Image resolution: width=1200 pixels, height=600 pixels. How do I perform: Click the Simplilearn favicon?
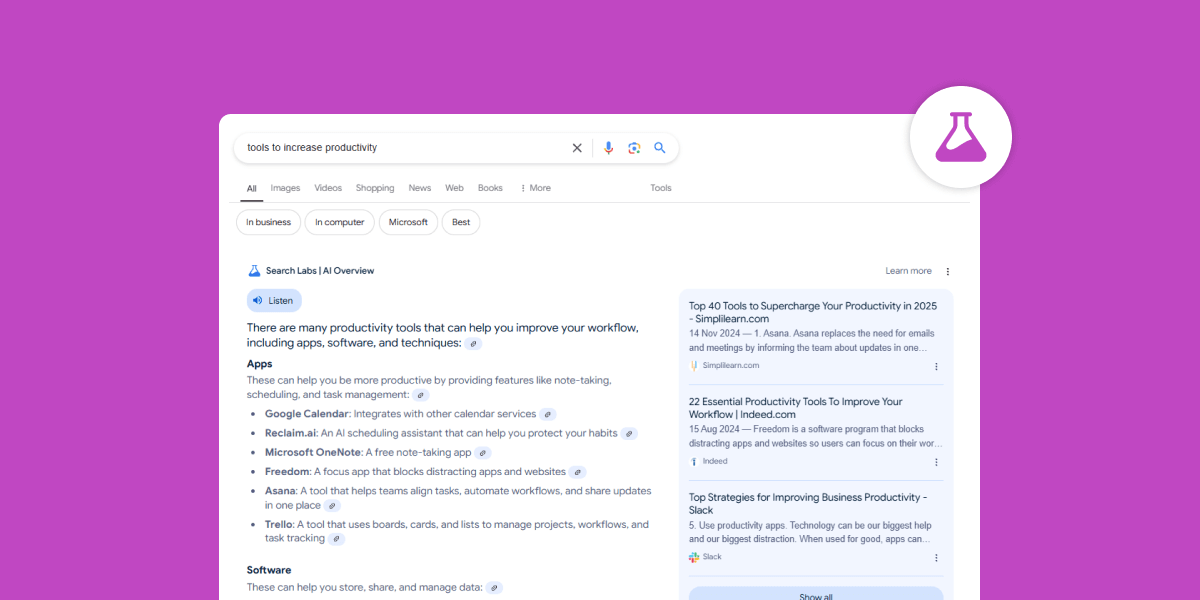coord(694,366)
